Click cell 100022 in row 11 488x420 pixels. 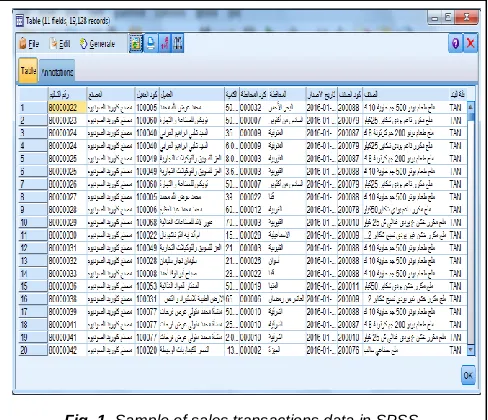pos(147,235)
